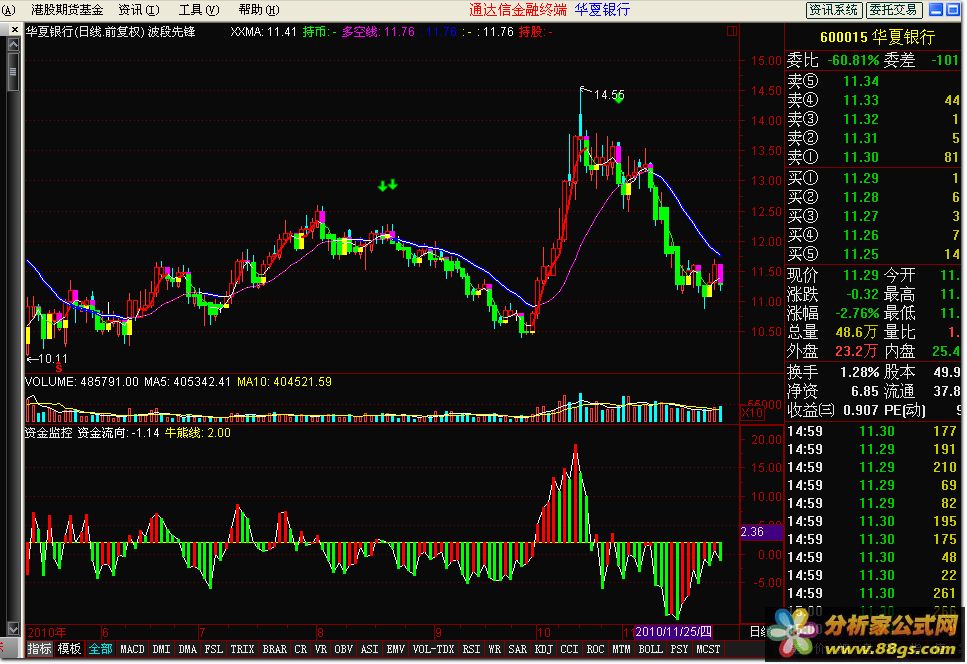Click the VOLUME: 485791.00 readout
967x664 pixels.
click(82, 382)
